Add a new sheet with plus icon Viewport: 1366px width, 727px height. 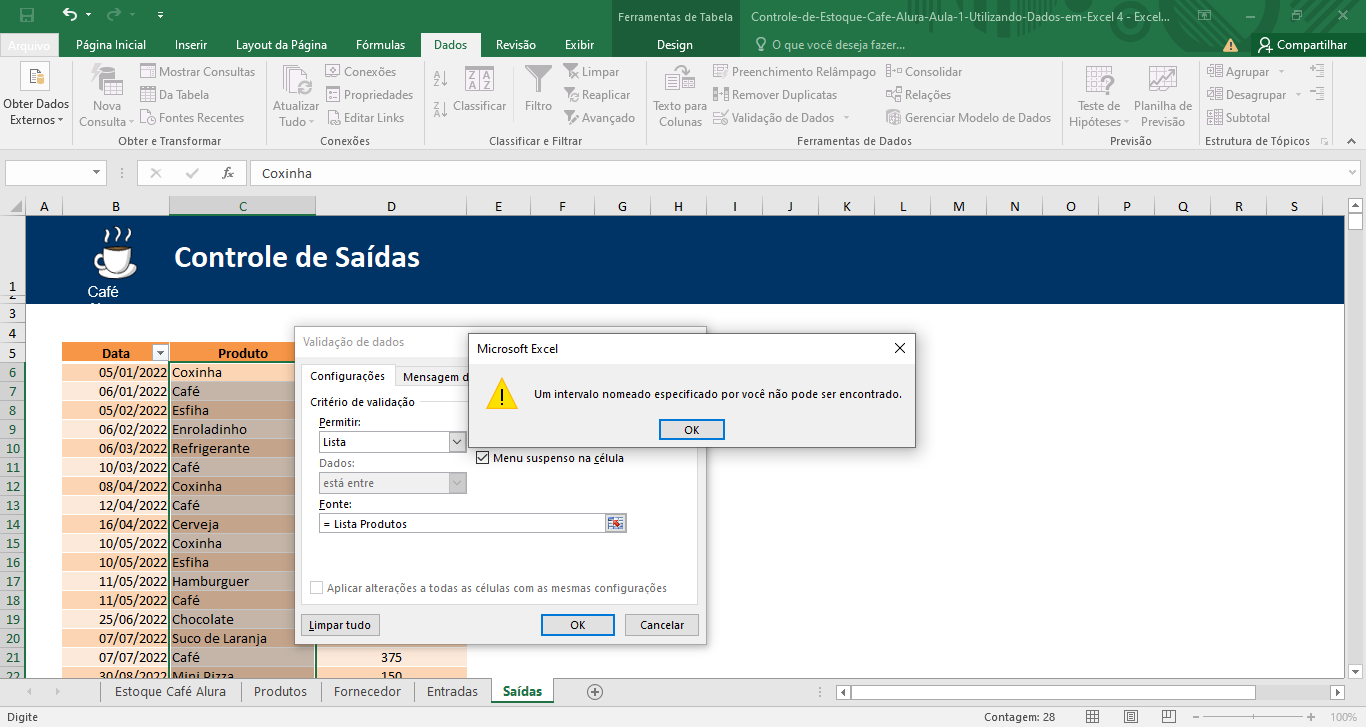tap(595, 691)
